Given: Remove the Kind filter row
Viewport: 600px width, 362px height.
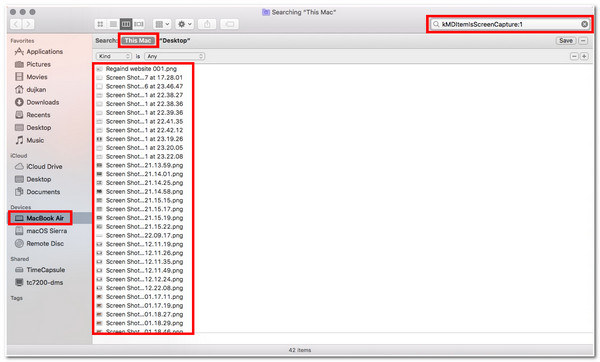Looking at the screenshot, I should (x=574, y=56).
